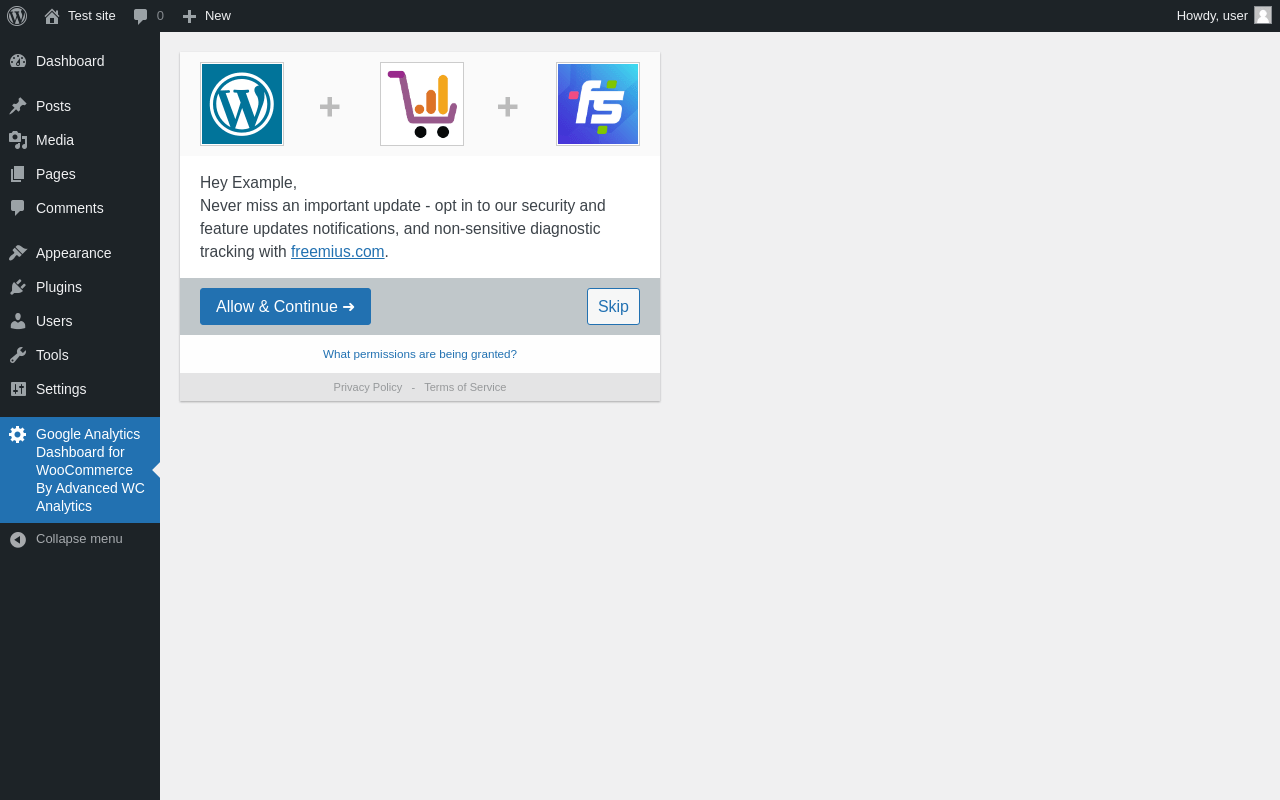This screenshot has width=1280, height=800.
Task: Click the Pages icon in sidebar
Action: [x=18, y=174]
